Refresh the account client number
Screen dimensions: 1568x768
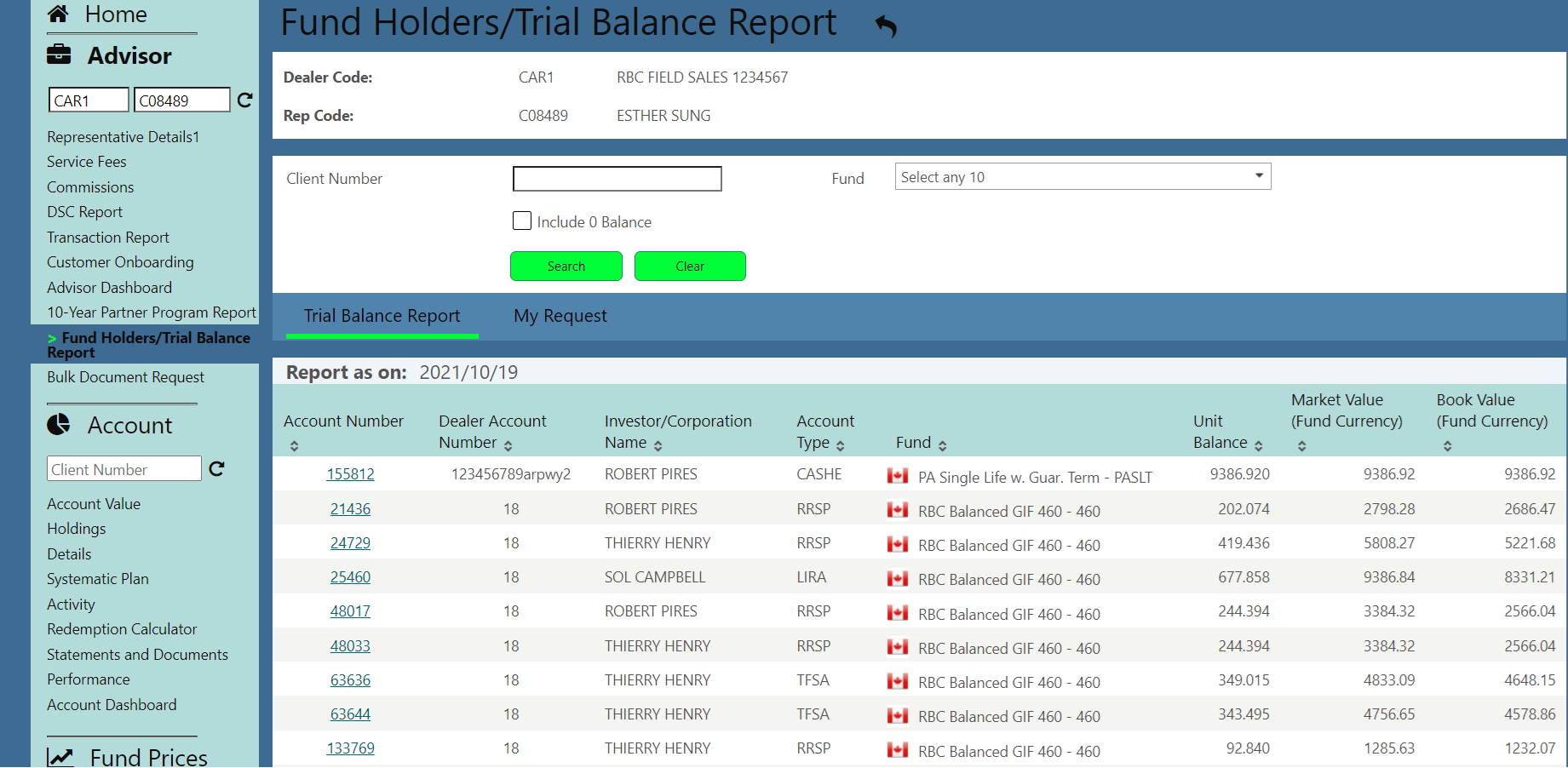click(216, 469)
